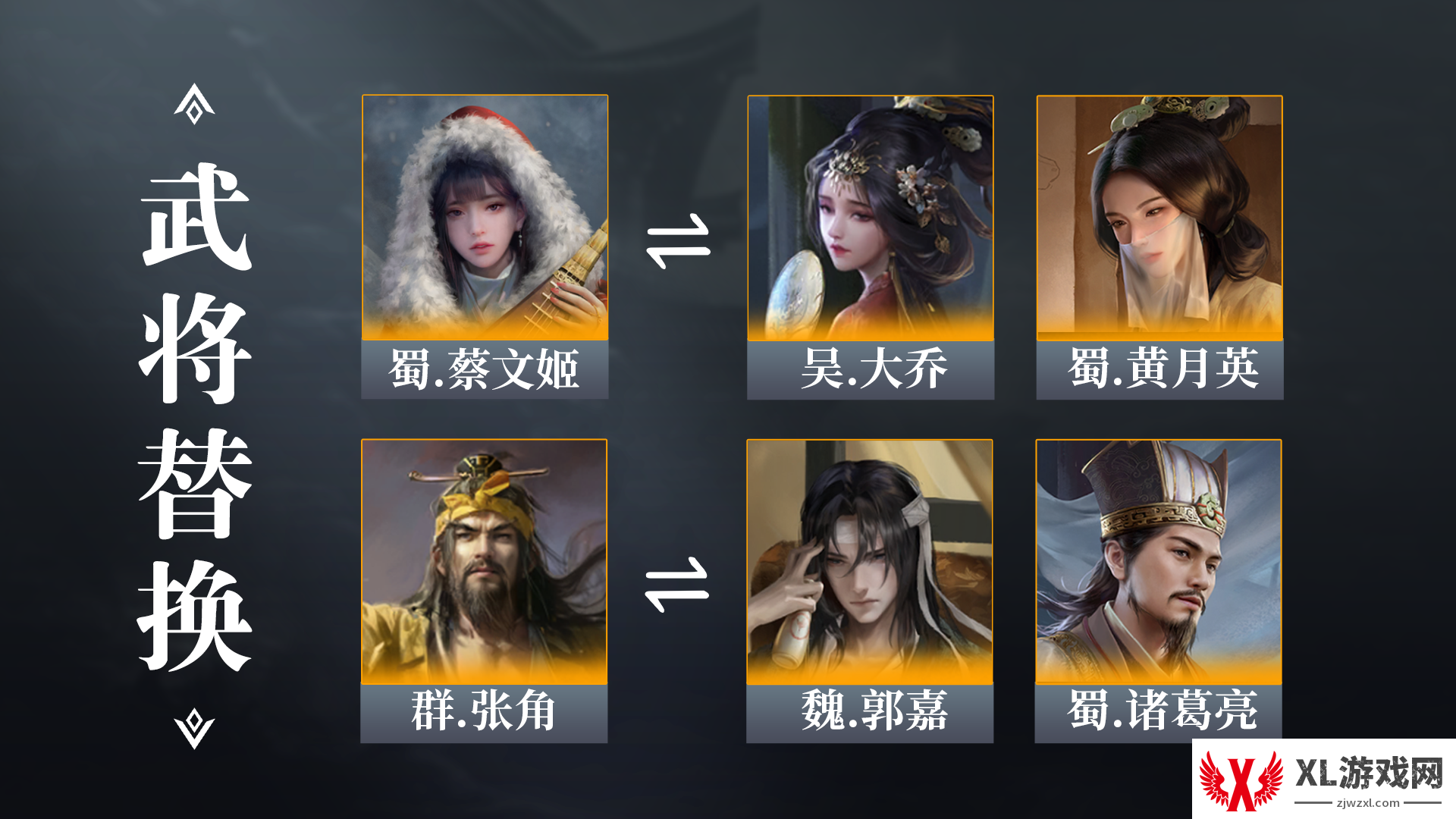Click the swap arrows beside 蔡文姬

pos(678,241)
